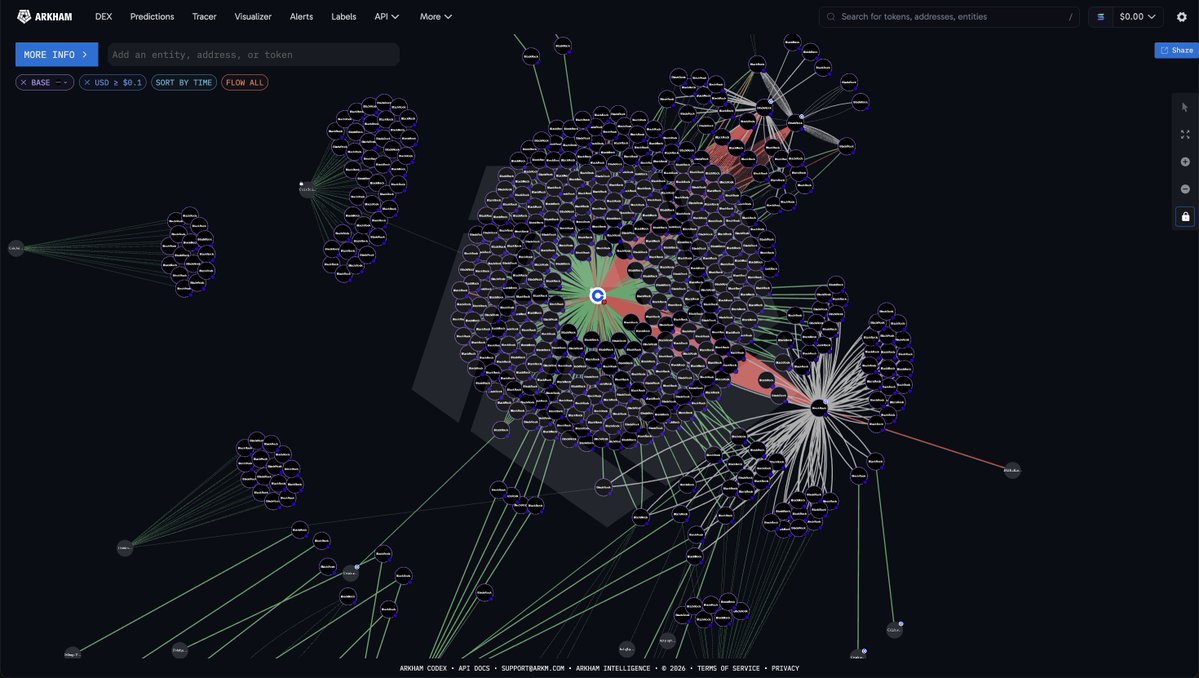Viewport: 1199px width, 678px height.
Task: Open the settings gear
Action: pos(1181,17)
